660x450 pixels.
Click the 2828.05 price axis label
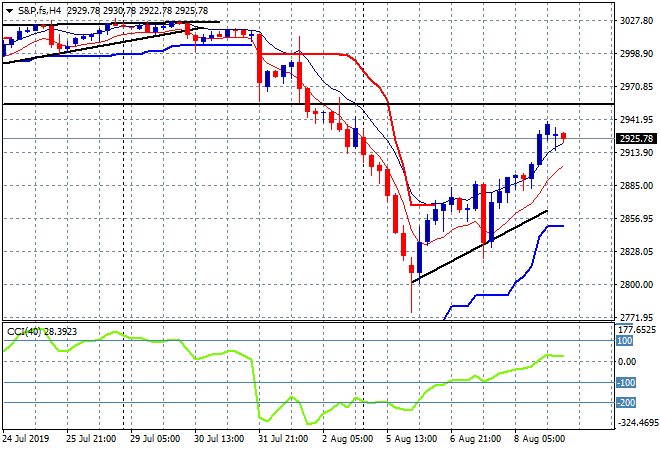(x=636, y=251)
